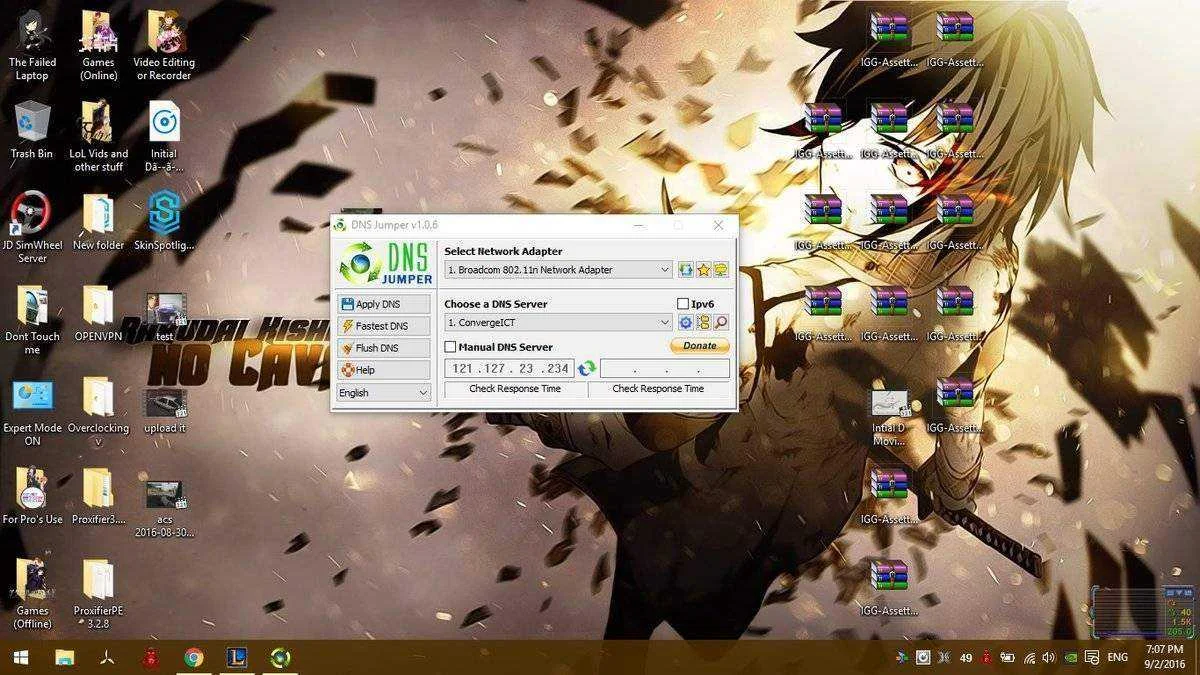The height and width of the screenshot is (675, 1200).
Task: Select the Initial D Movi... file icon
Action: click(x=889, y=418)
